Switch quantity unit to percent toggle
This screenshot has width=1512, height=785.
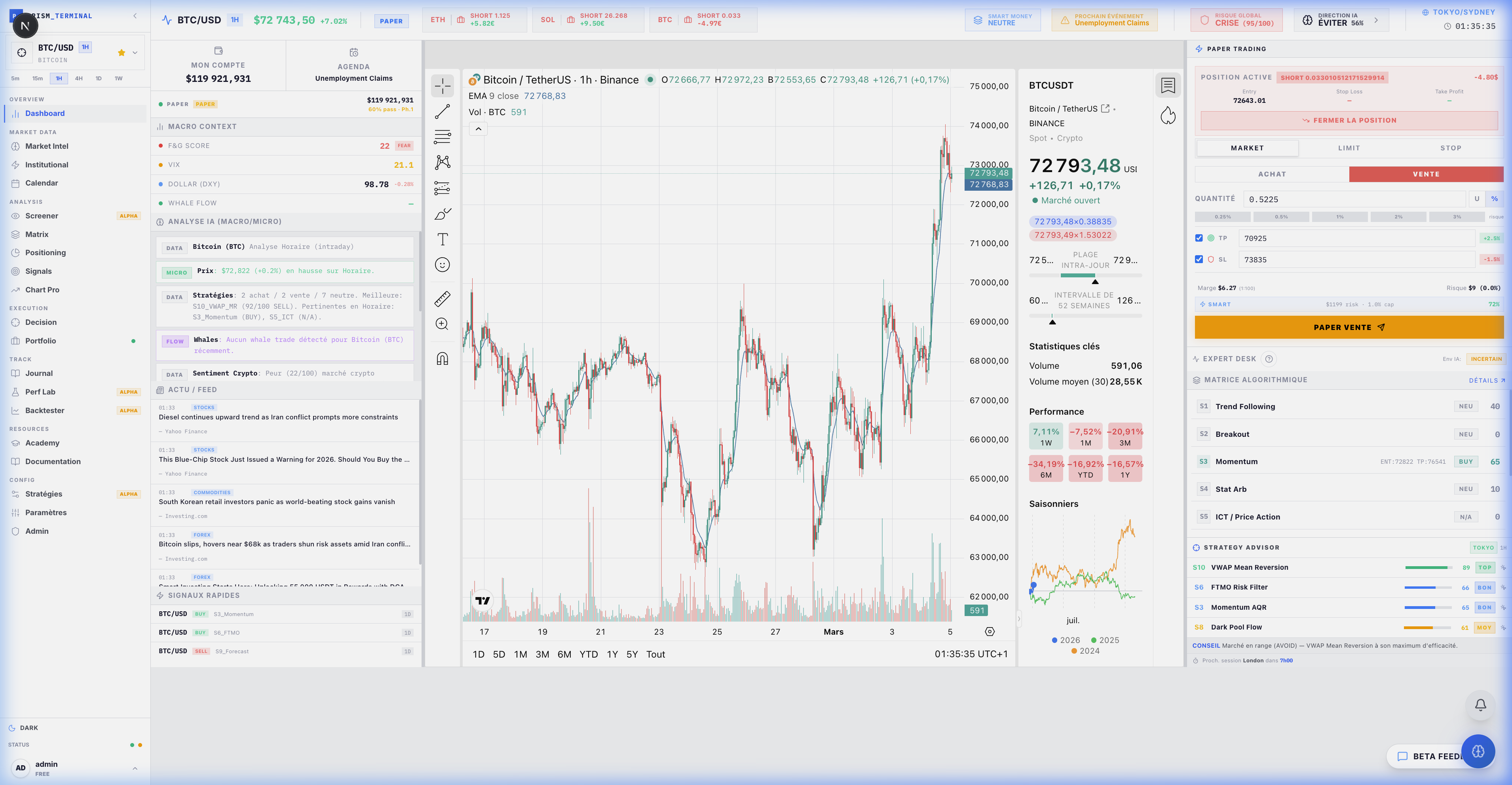[x=1494, y=199]
